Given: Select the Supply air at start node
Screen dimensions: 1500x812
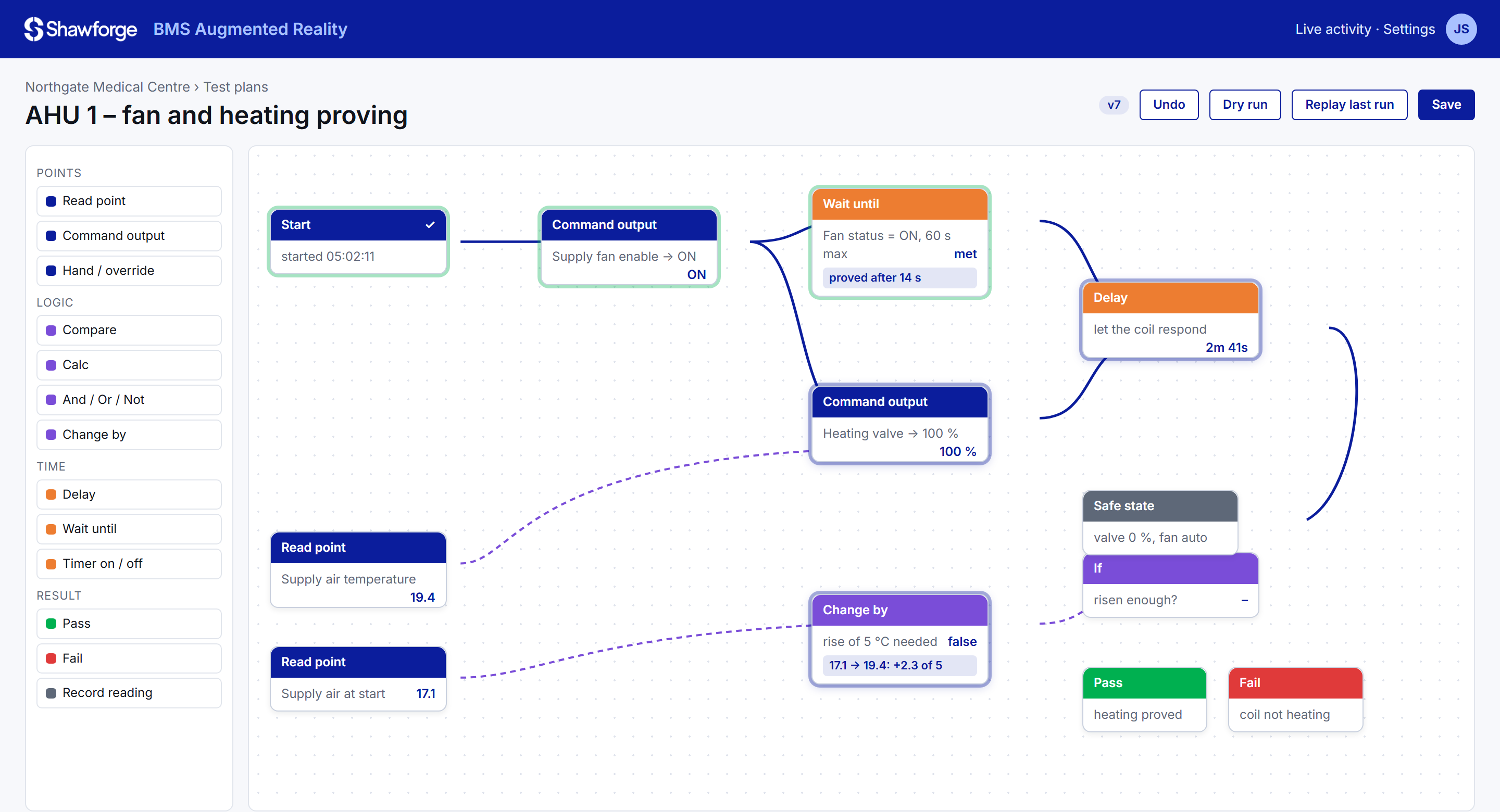Looking at the screenshot, I should pos(358,678).
